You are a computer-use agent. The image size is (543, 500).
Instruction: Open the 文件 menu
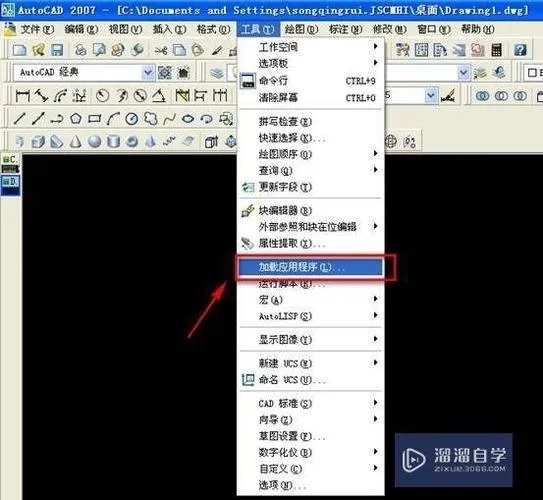[x=37, y=29]
